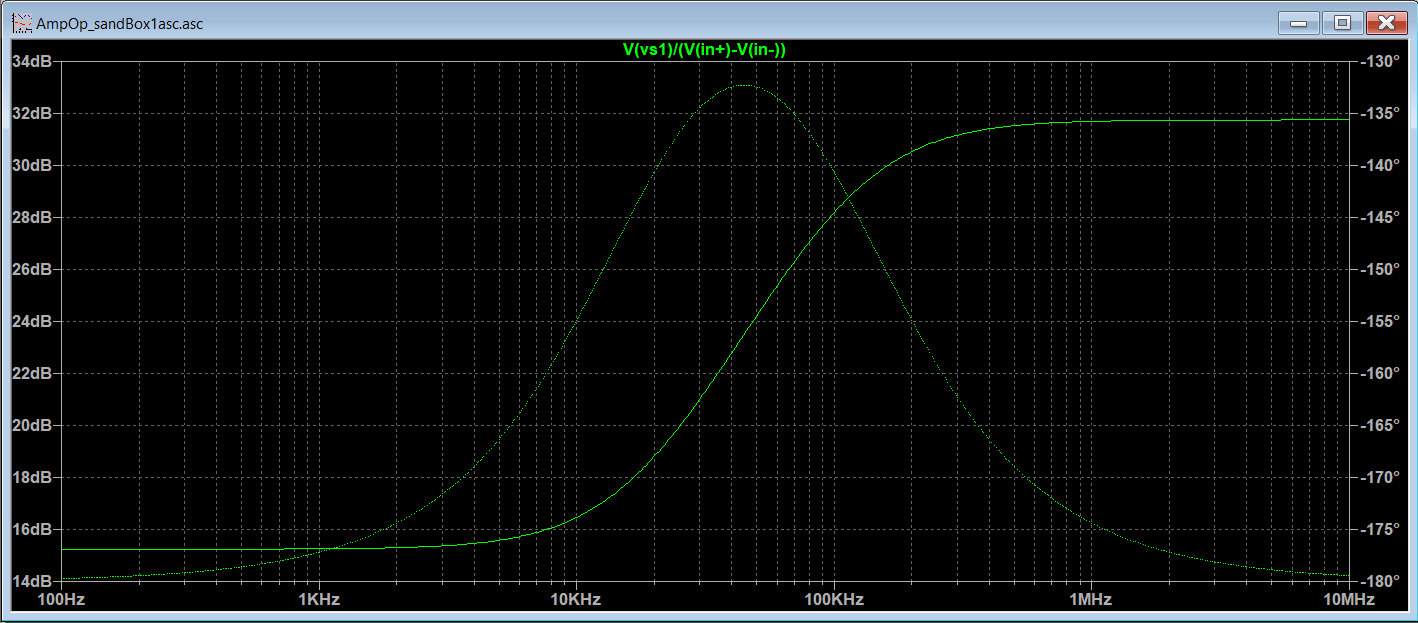1418x623 pixels.
Task: Click the 26dB left axis label
Action: click(x=32, y=270)
